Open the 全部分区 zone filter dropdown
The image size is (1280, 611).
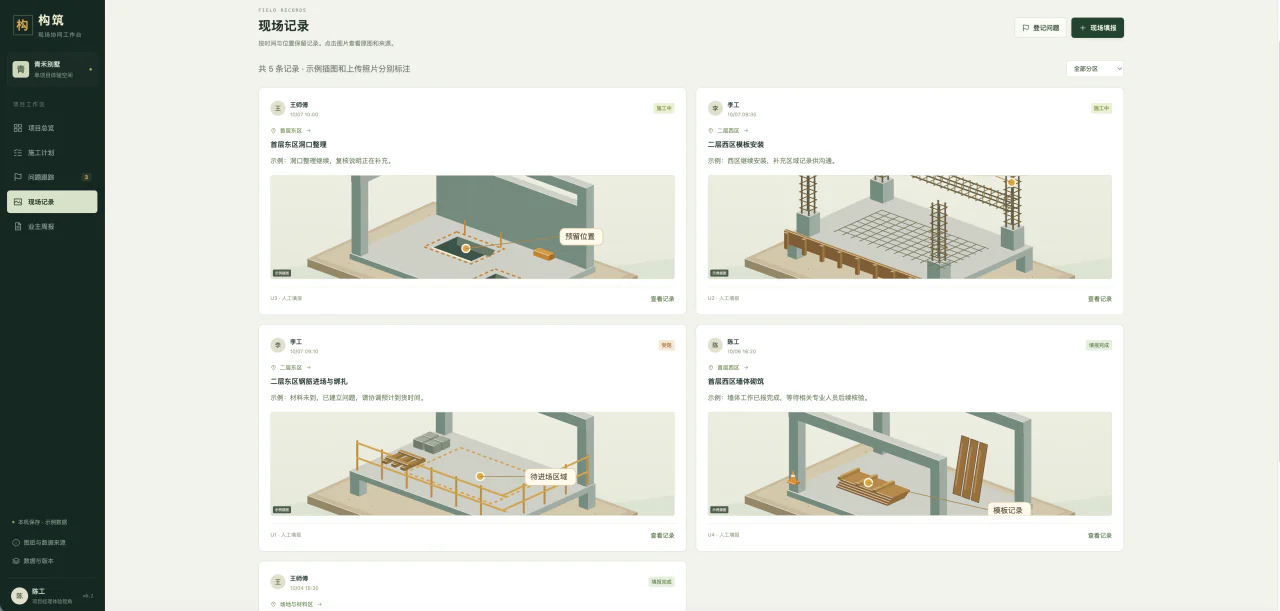(1095, 69)
